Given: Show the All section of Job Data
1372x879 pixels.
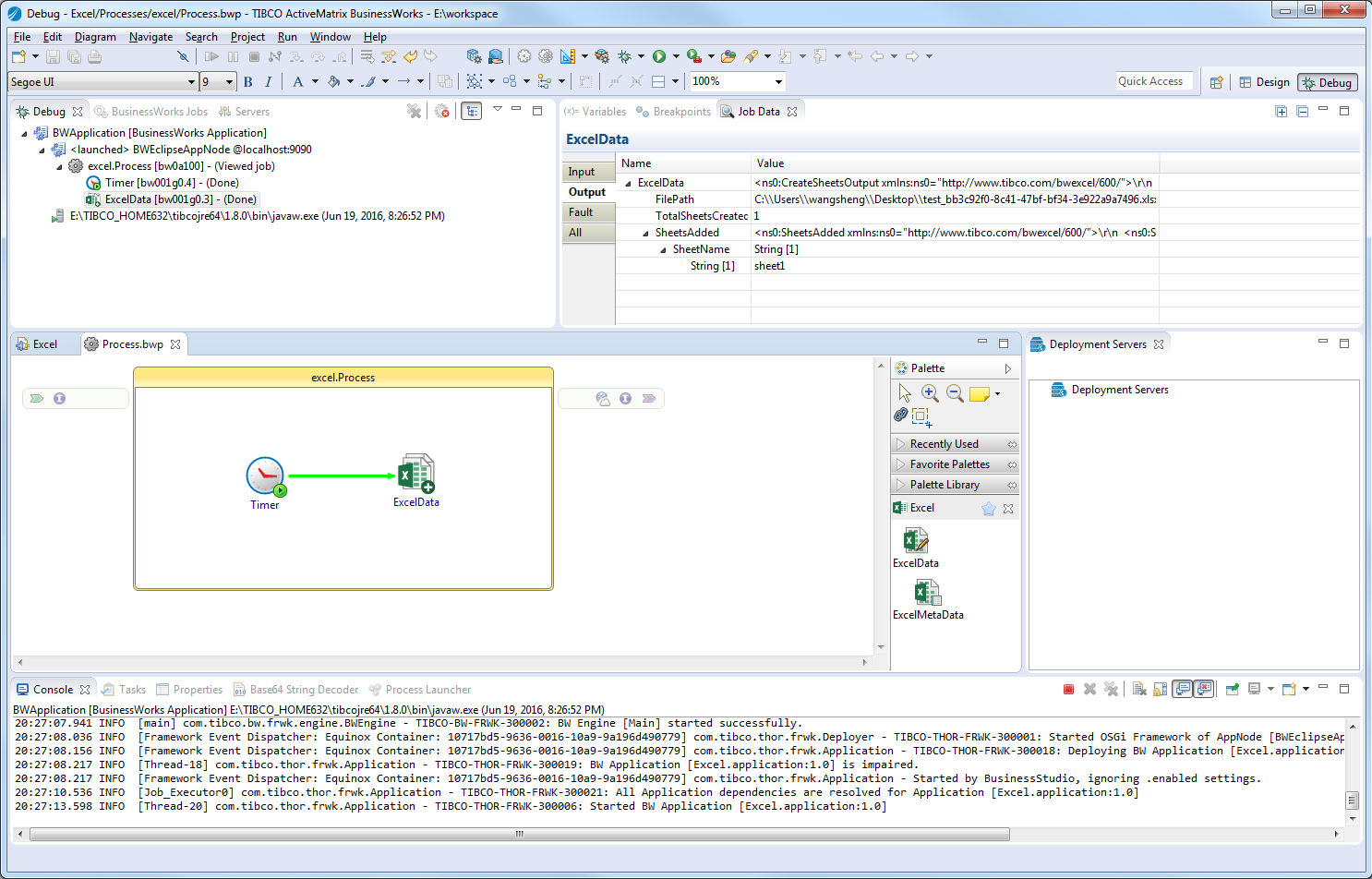Looking at the screenshot, I should (589, 233).
